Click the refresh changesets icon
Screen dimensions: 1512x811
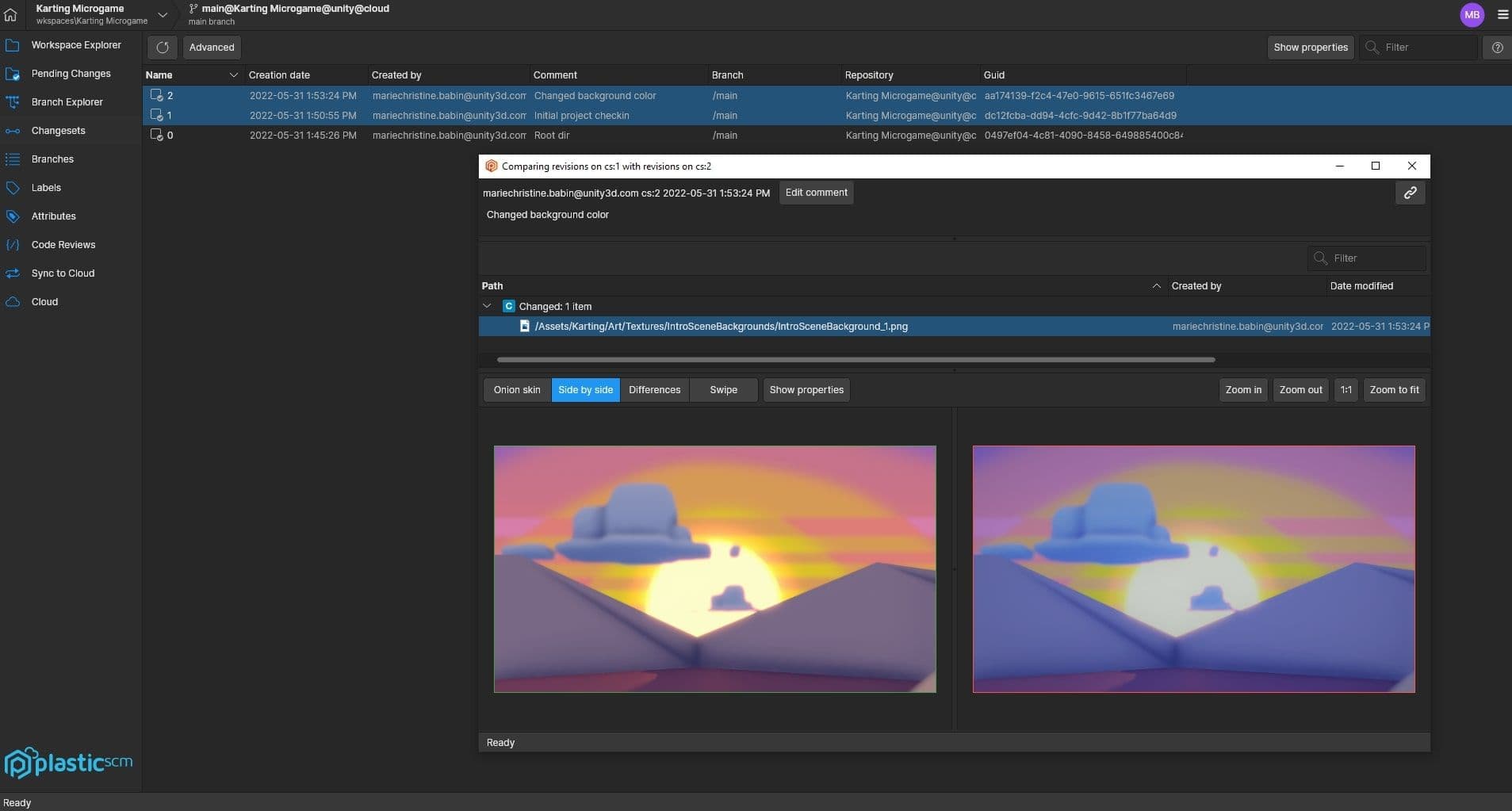tap(163, 48)
